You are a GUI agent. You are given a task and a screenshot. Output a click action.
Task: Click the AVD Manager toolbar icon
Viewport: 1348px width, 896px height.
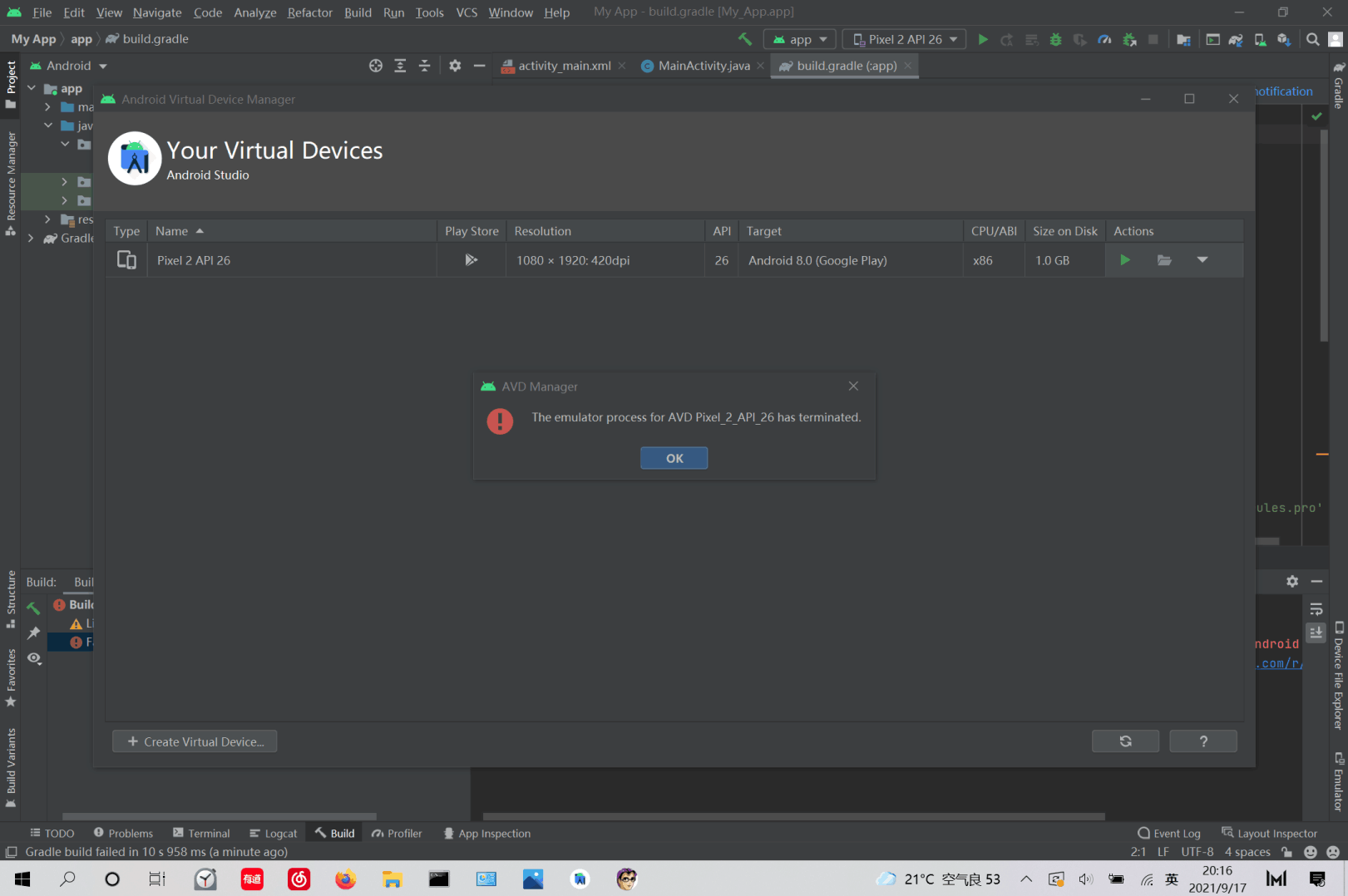pos(1259,39)
